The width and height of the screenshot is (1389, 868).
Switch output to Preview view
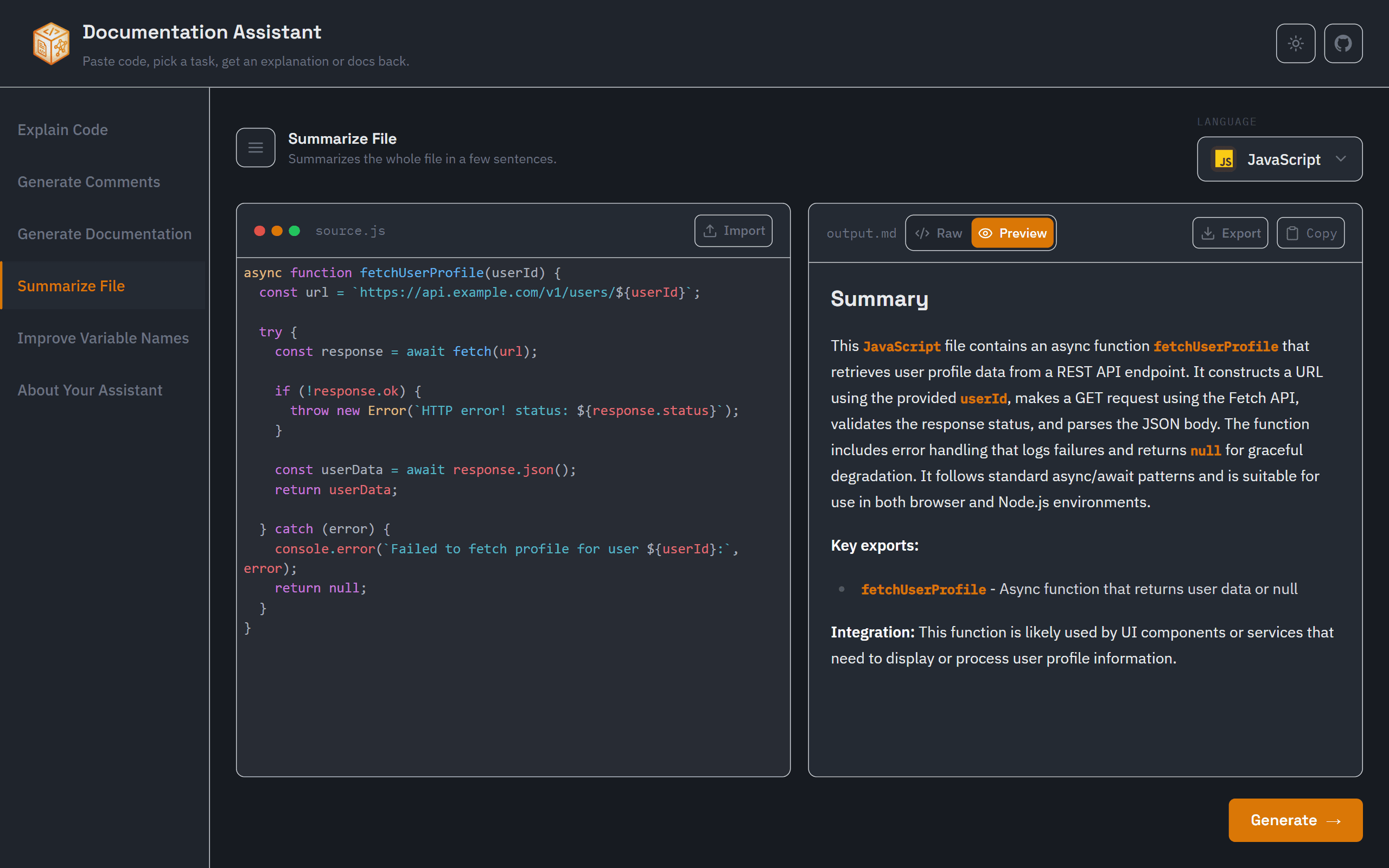point(1012,233)
